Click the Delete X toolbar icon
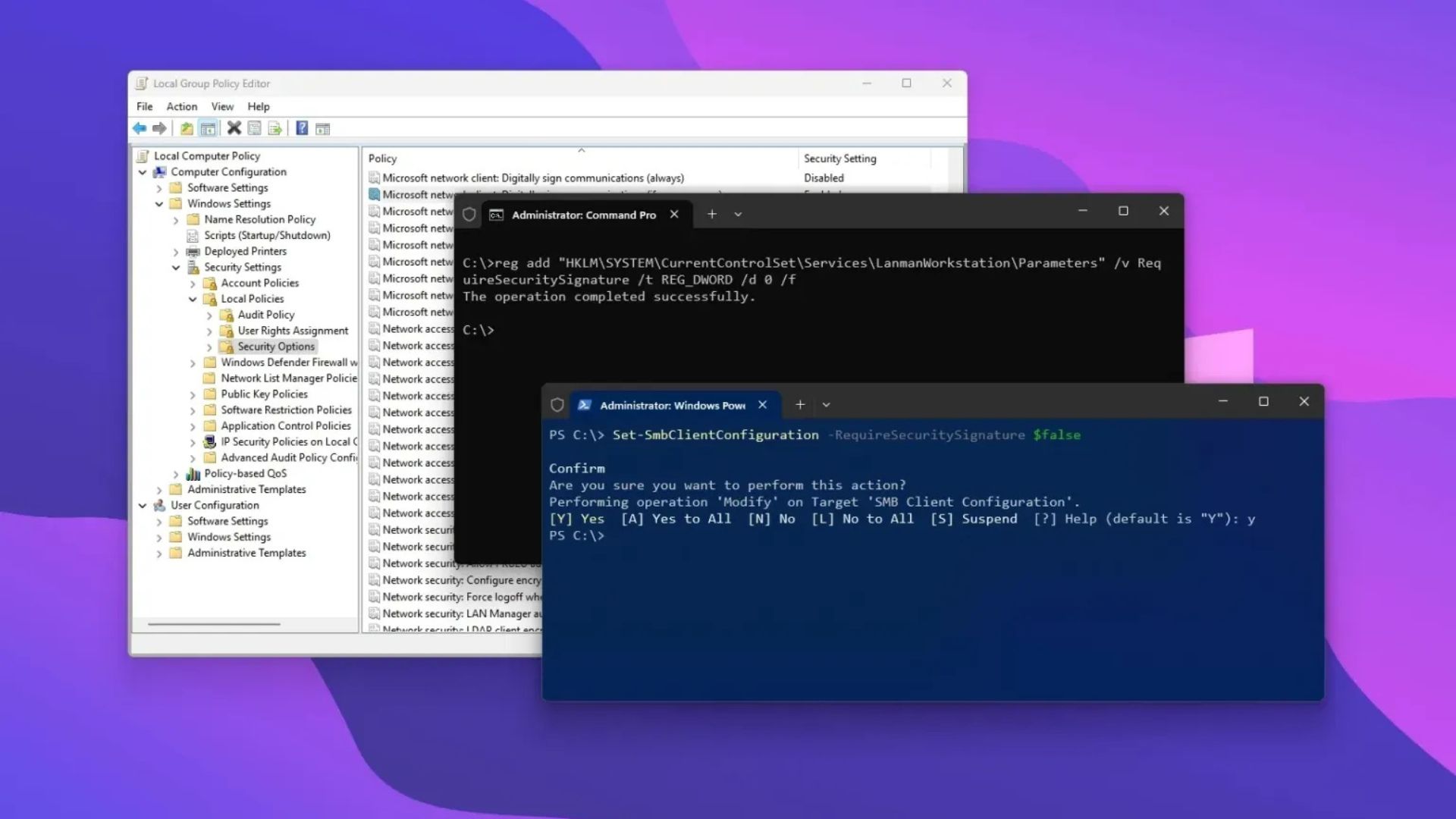Screen dimensions: 1456x819 pyautogui.click(x=234, y=128)
